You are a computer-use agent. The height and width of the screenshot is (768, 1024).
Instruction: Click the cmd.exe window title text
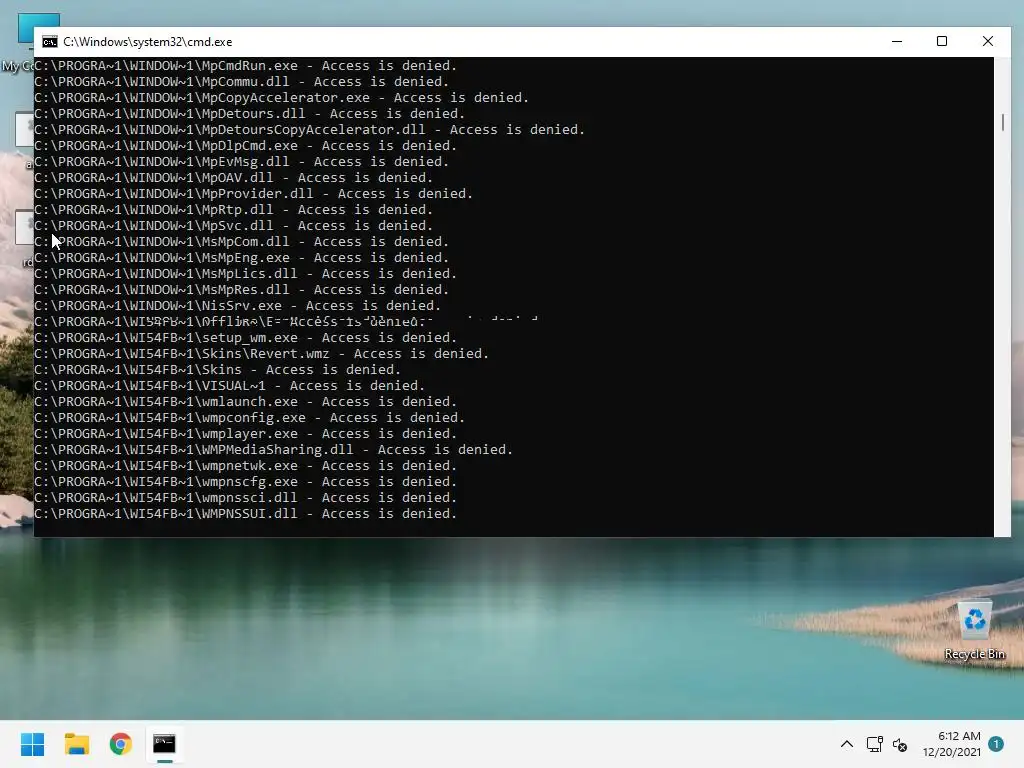point(148,42)
